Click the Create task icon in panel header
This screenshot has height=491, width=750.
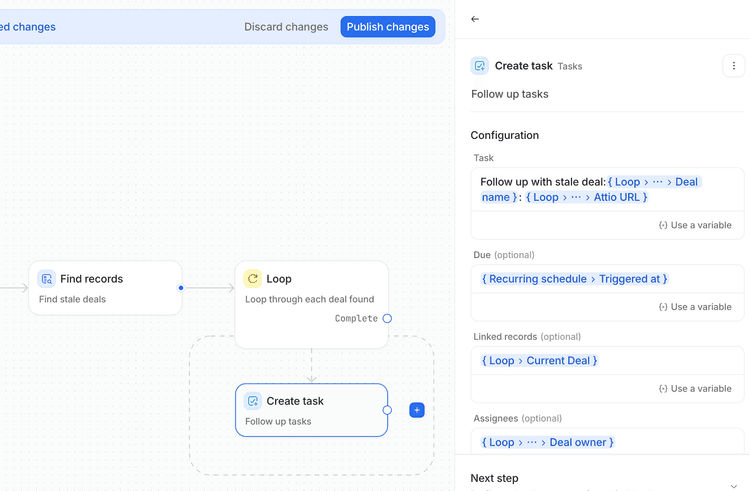click(x=479, y=66)
